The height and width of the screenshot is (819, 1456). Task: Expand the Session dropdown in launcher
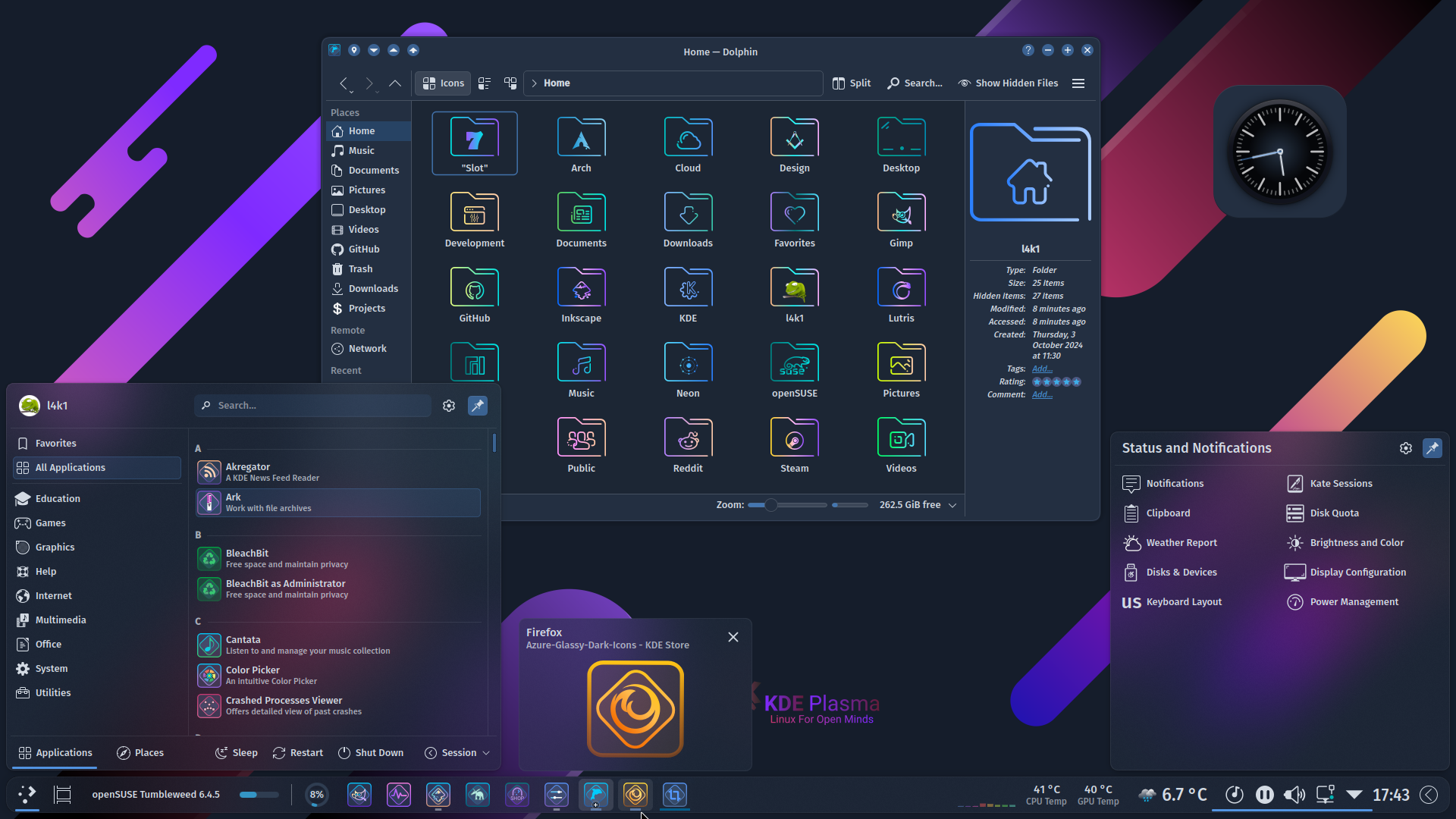tap(457, 753)
